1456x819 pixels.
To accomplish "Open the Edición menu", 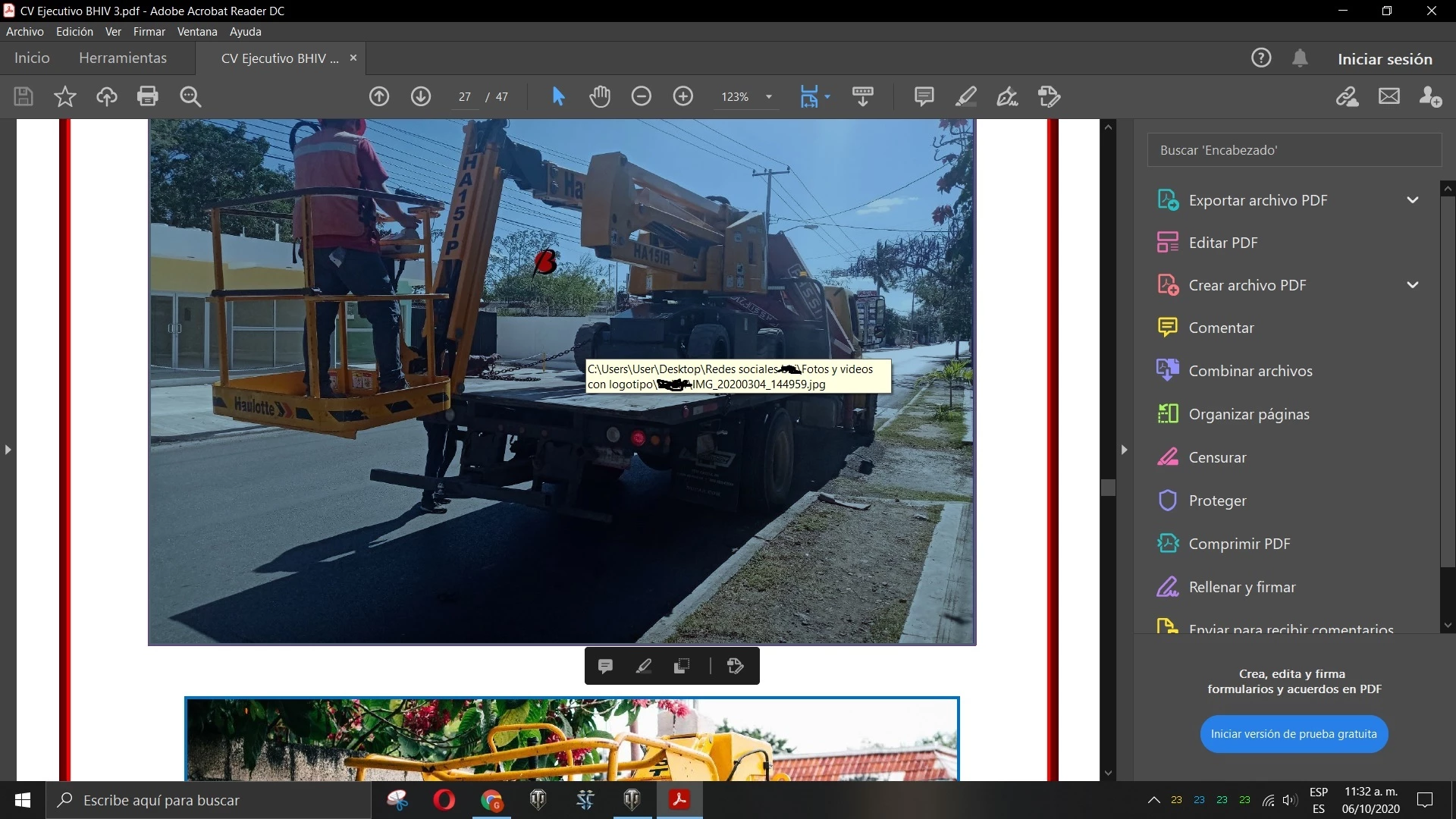I will [x=74, y=32].
